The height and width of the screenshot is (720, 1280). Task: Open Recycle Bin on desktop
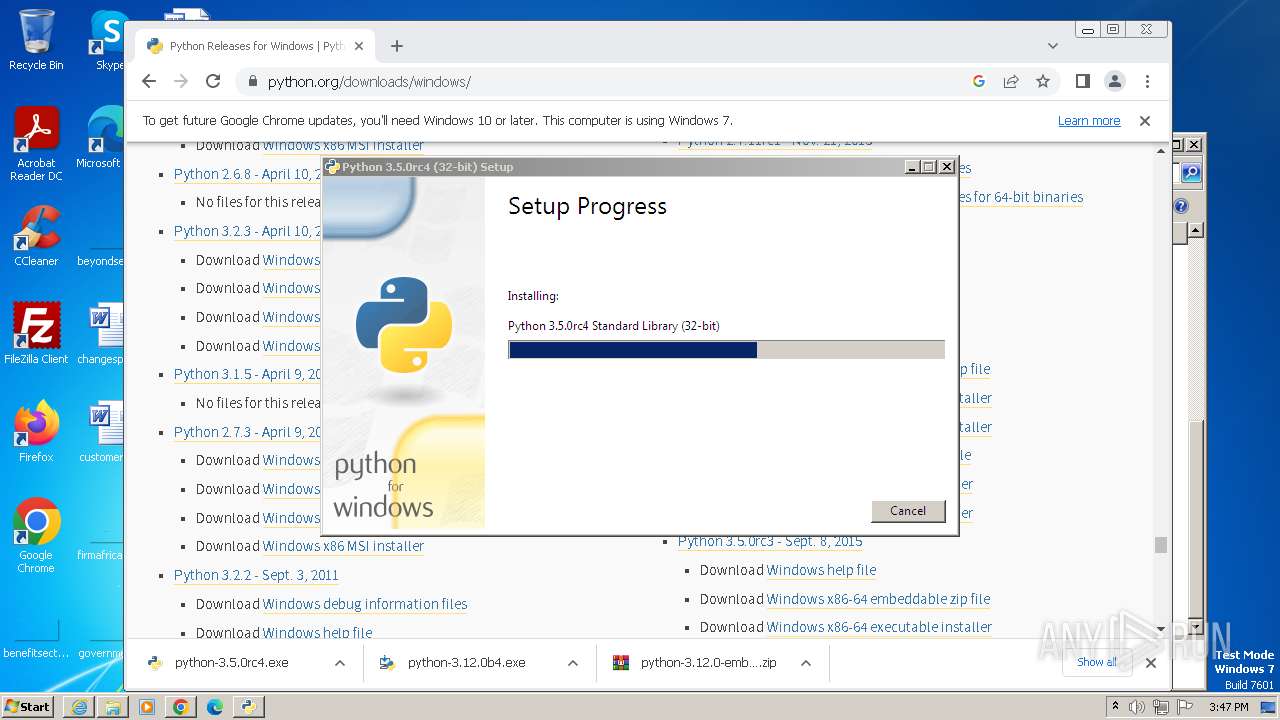click(x=36, y=40)
